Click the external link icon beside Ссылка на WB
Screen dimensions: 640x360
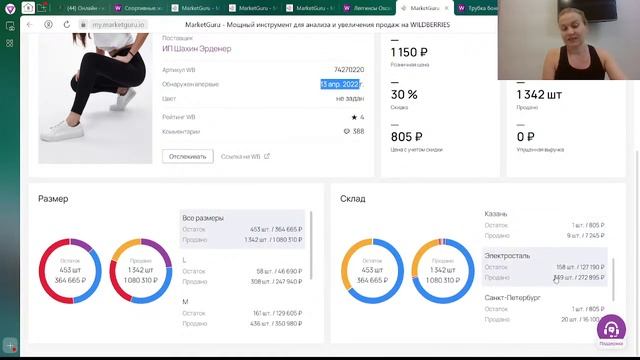(267, 156)
